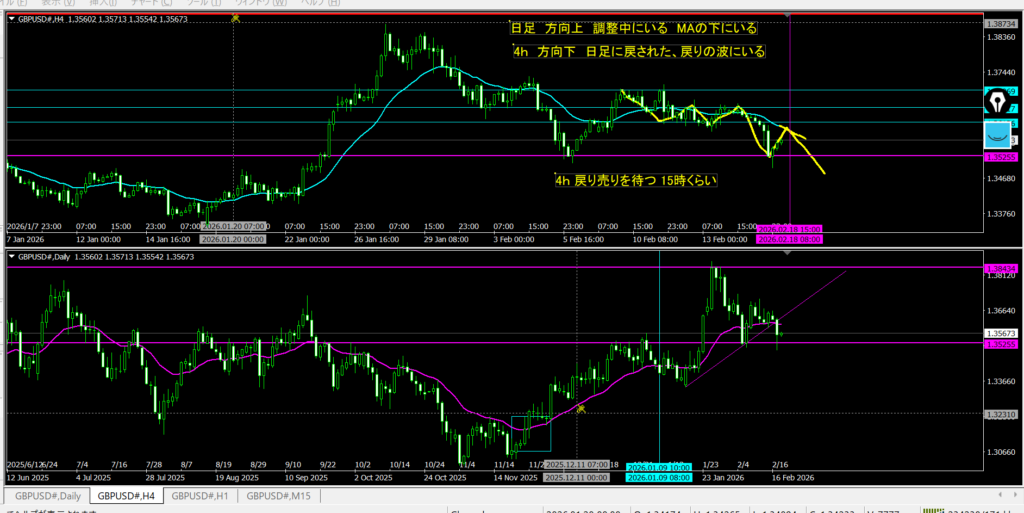Select the yellow text starting with '日足 方向上'
The width and height of the screenshot is (1024, 513).
[x=634, y=28]
